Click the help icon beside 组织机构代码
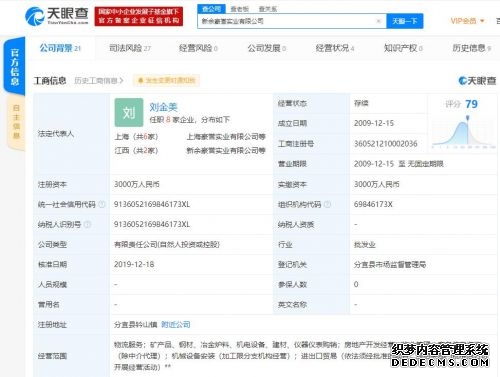This screenshot has width=500, height=377. pyautogui.click(x=327, y=204)
